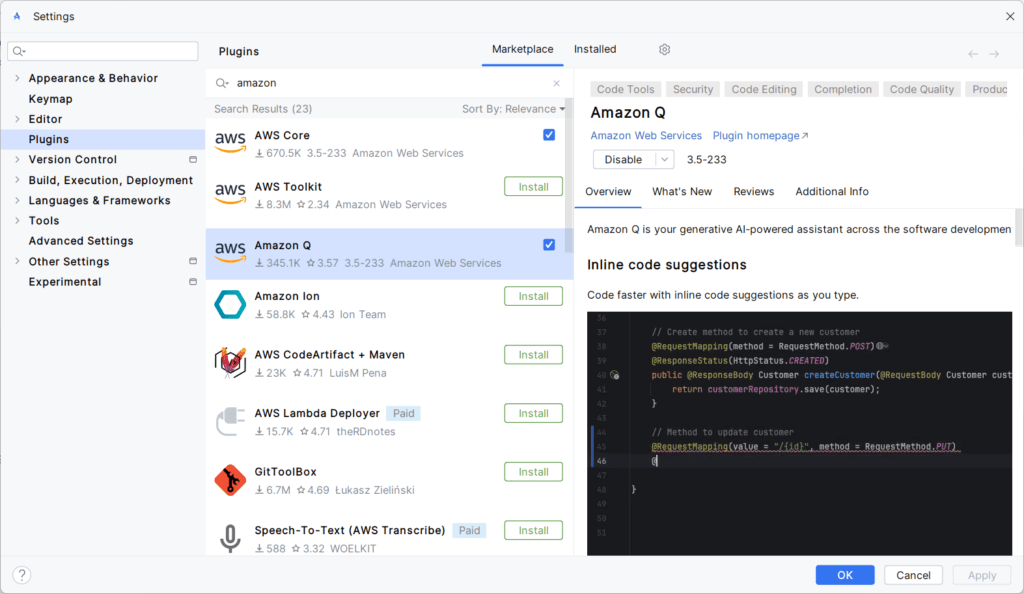Navigate forward with the right arrow
1024x594 pixels.
[994, 54]
